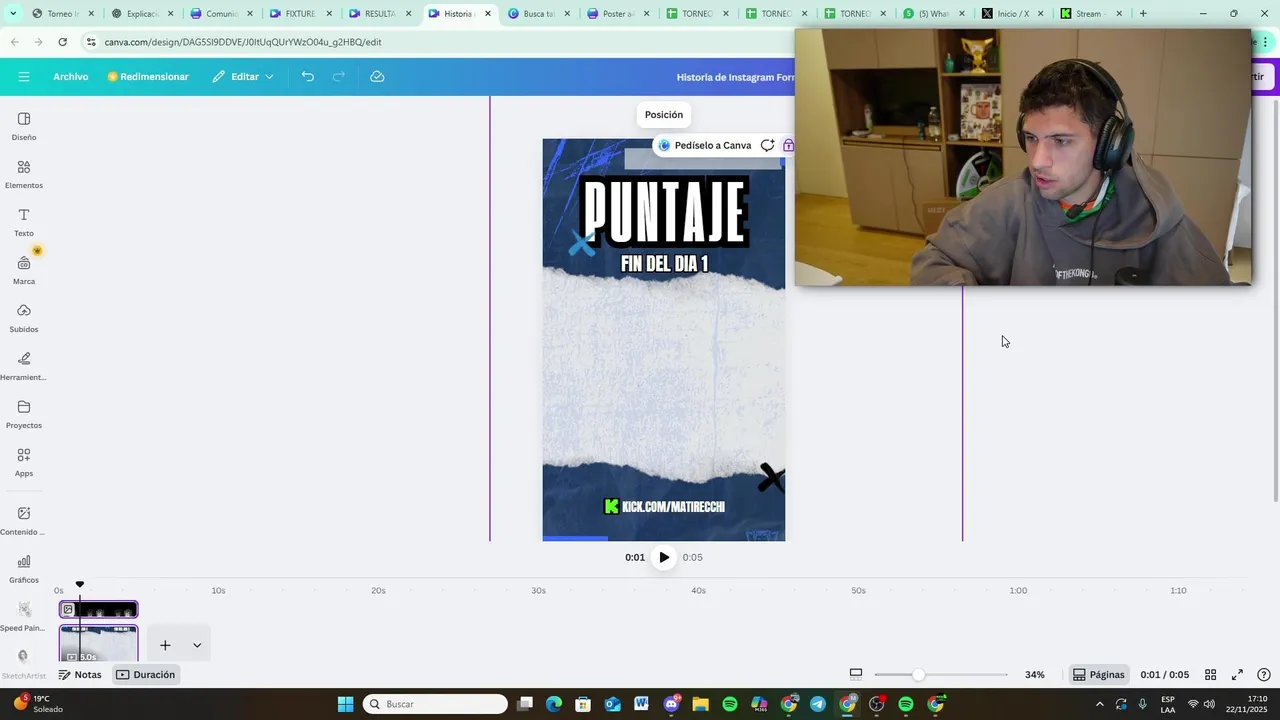Undo the last action

tap(308, 77)
